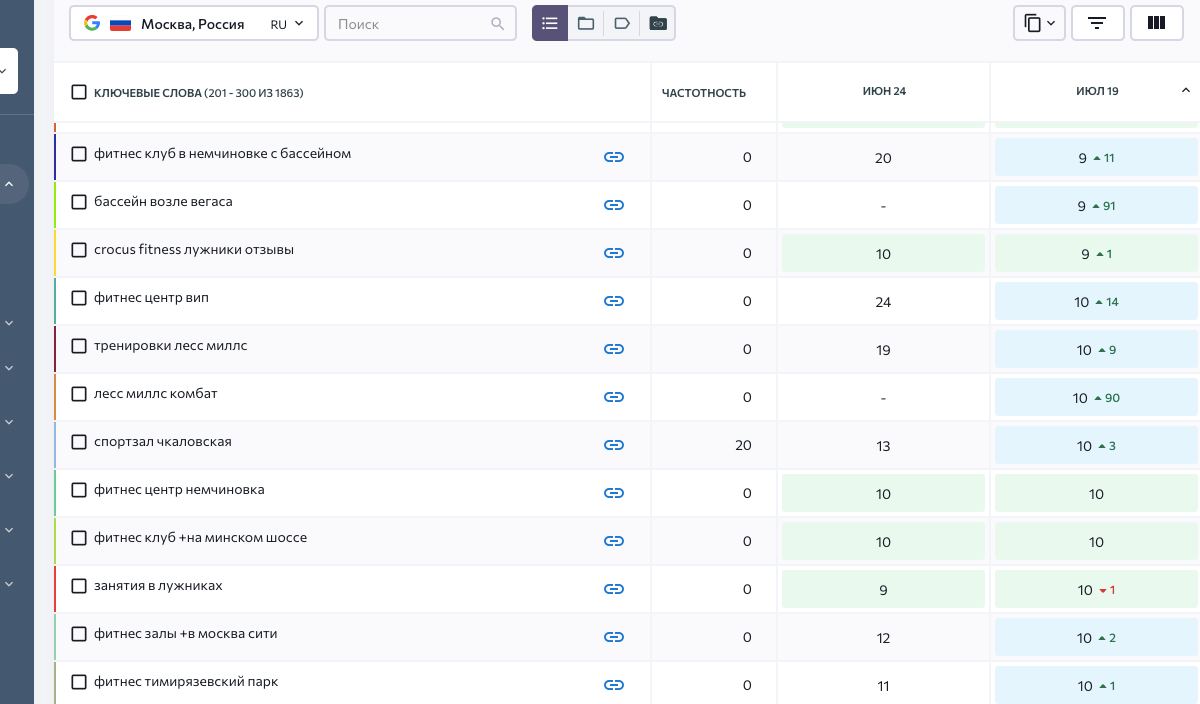Open link icon for фитнес центр немчиновка
1200x704 pixels.
pyautogui.click(x=614, y=493)
